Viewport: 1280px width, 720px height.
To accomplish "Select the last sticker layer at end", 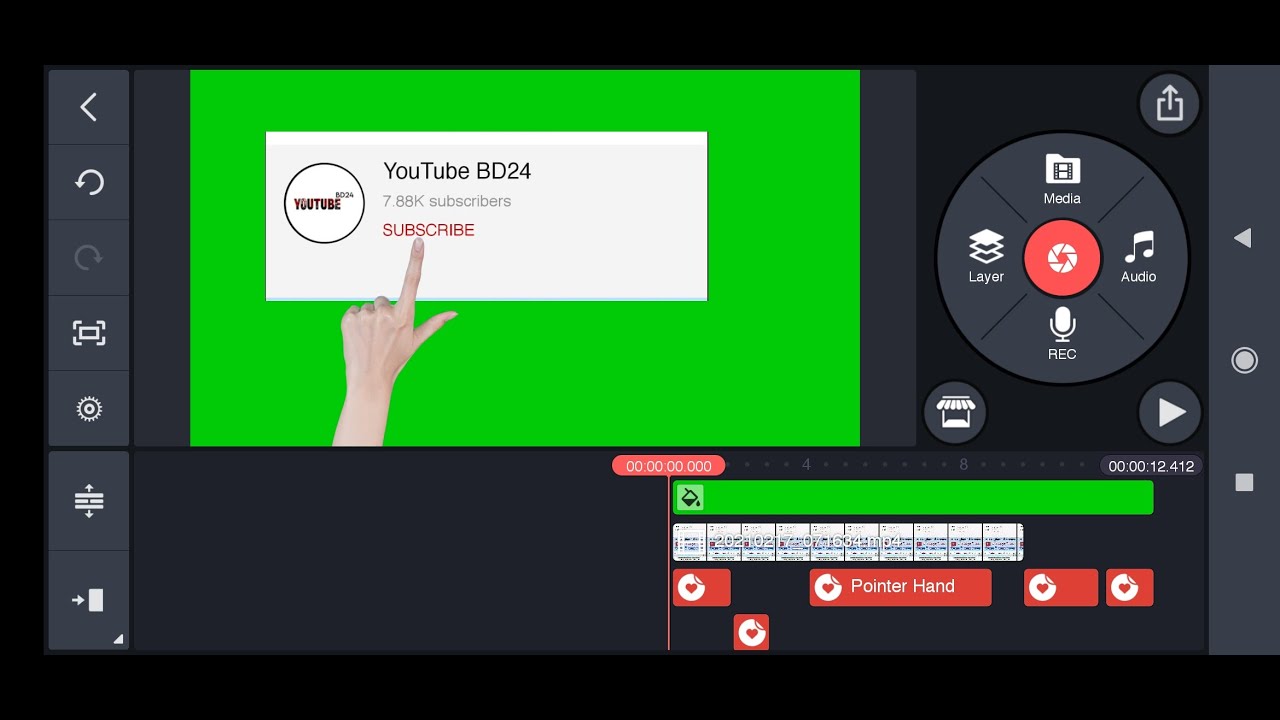I will click(1130, 587).
